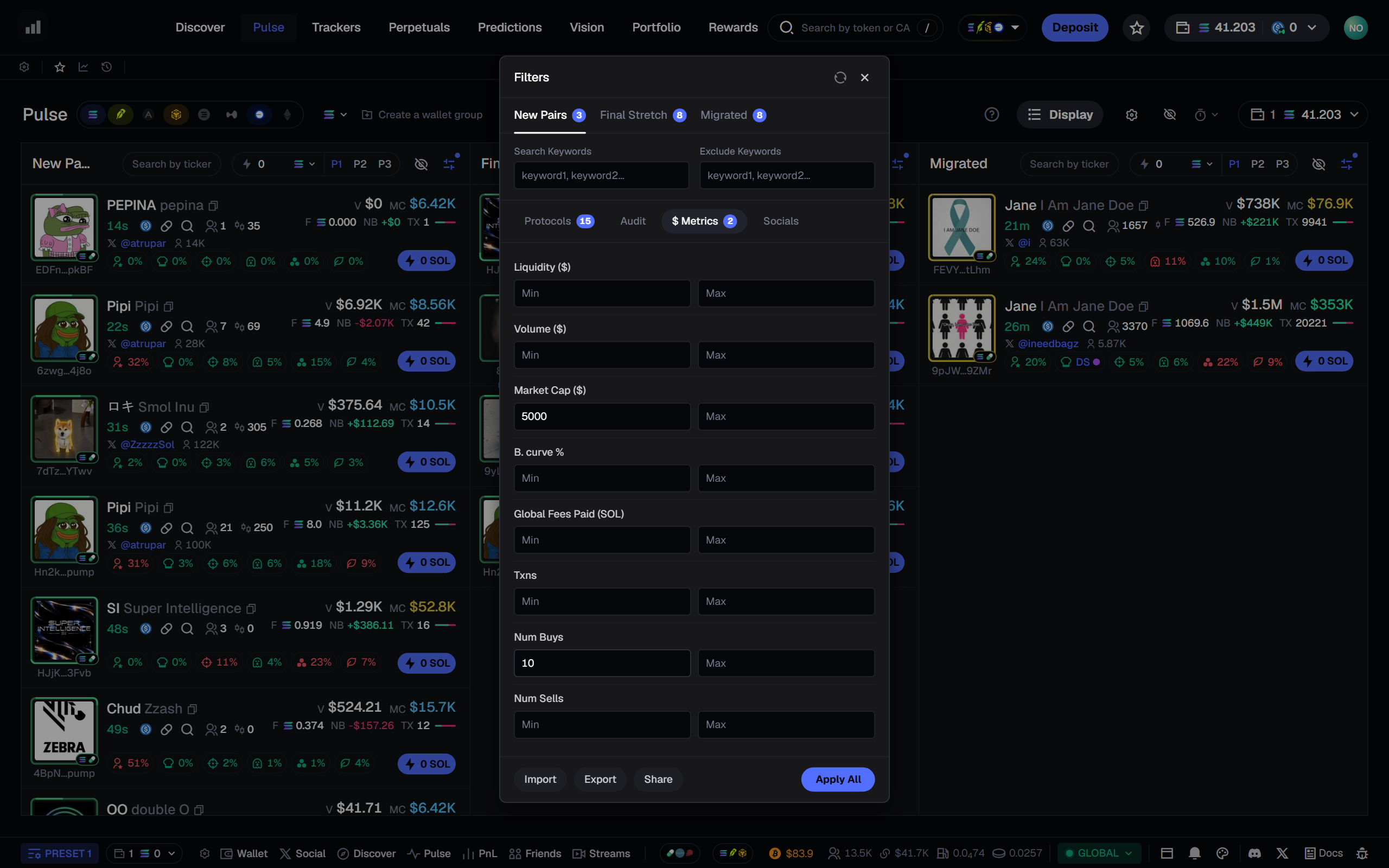
Task: Open Pulse settings gear beside Display
Action: tap(1131, 115)
